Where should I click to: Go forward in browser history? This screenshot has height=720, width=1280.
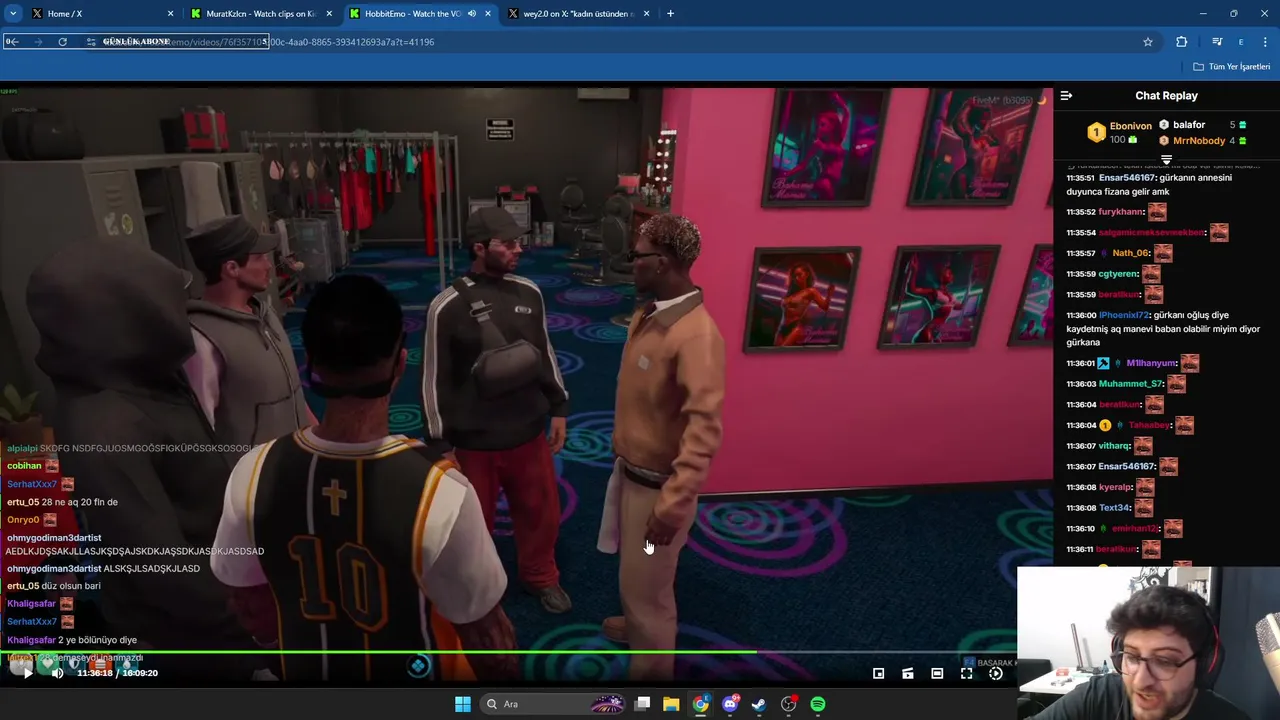38,42
